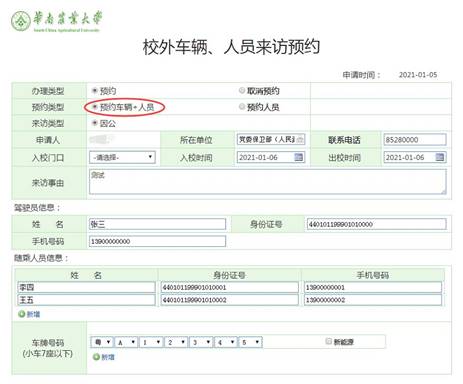The height and width of the screenshot is (384, 463).
Task: Click passenger phone field 13900000001
Action: pyautogui.click(x=373, y=287)
